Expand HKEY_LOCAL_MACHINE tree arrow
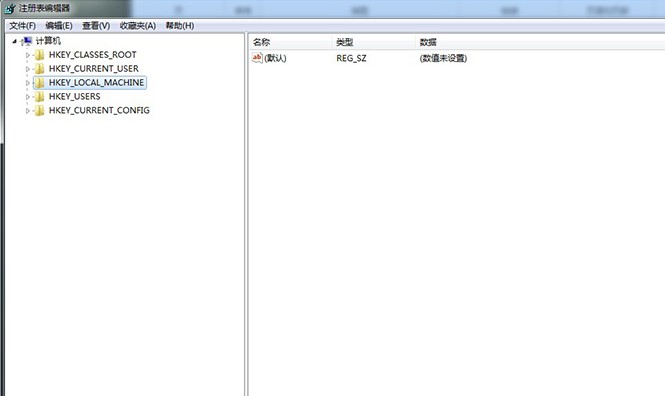The image size is (665, 396). coord(28,83)
